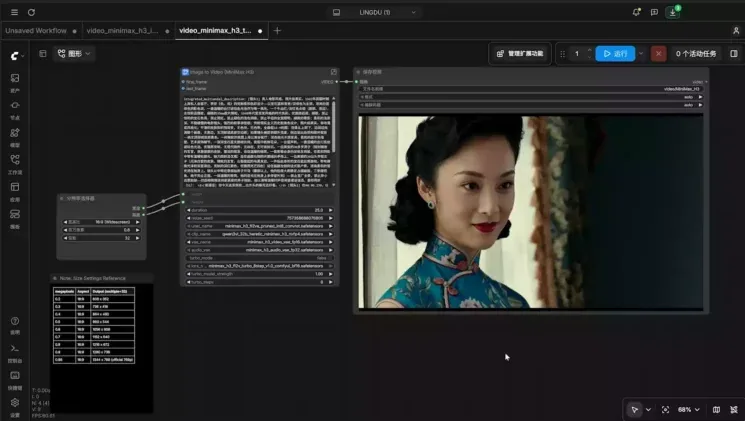Open the green download manager icon

[x=673, y=12]
